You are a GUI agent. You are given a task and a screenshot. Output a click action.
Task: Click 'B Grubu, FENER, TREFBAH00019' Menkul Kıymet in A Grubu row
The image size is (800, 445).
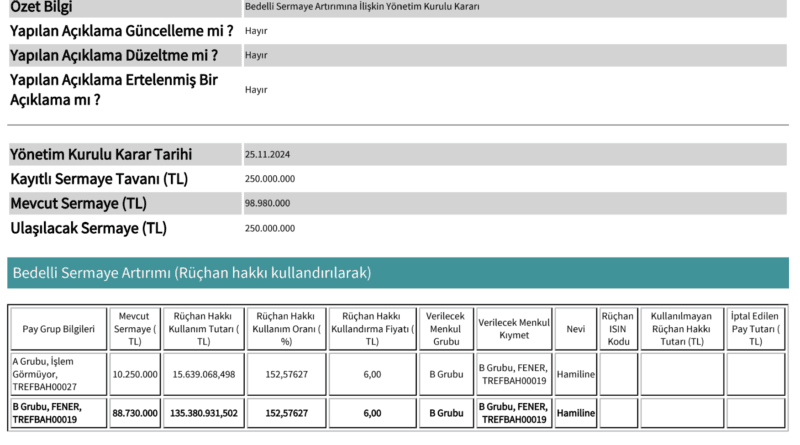click(x=514, y=374)
